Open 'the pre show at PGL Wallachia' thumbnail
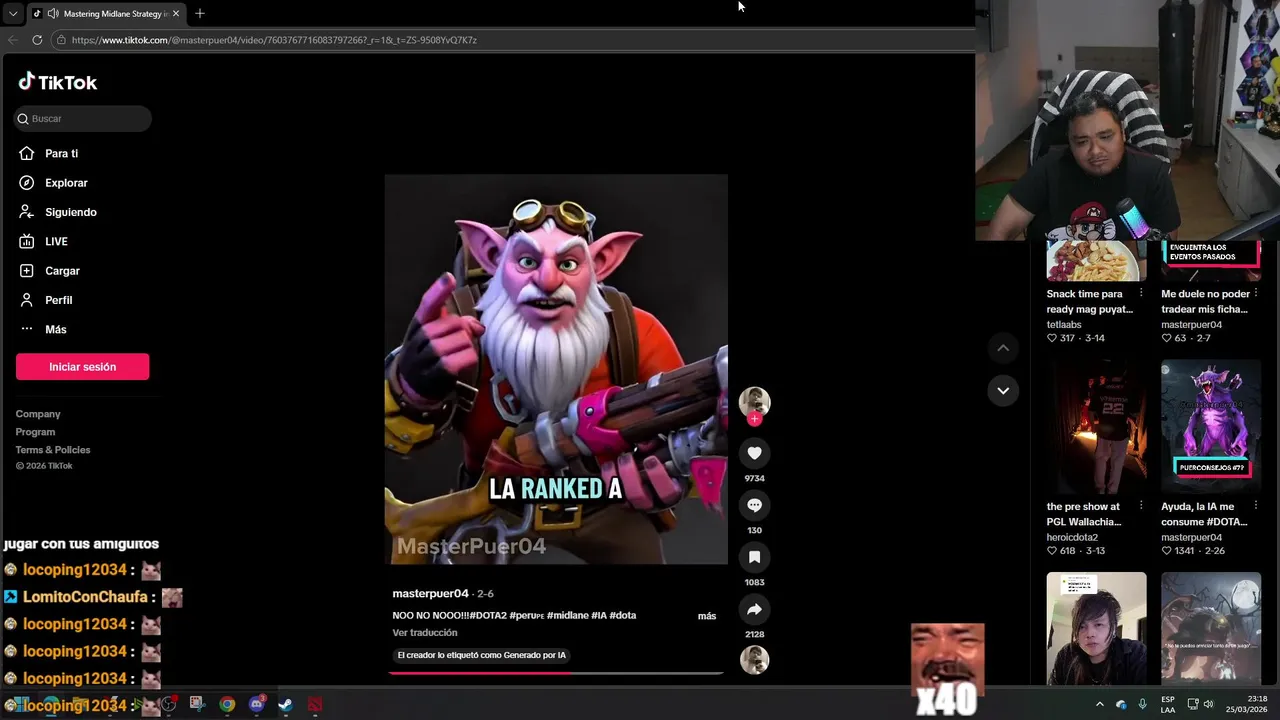The image size is (1280, 720). pyautogui.click(x=1096, y=427)
